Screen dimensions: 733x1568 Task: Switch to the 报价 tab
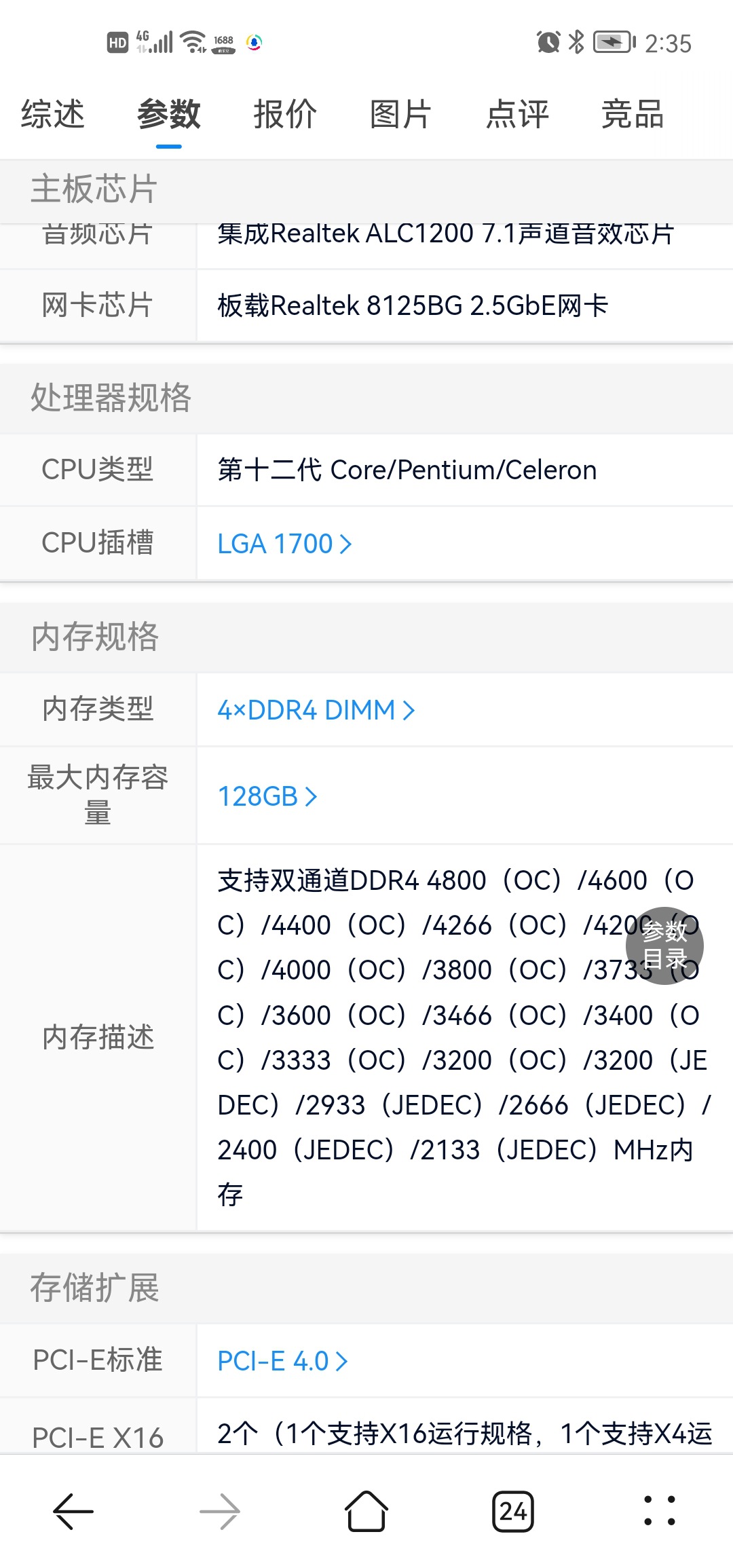point(285,114)
